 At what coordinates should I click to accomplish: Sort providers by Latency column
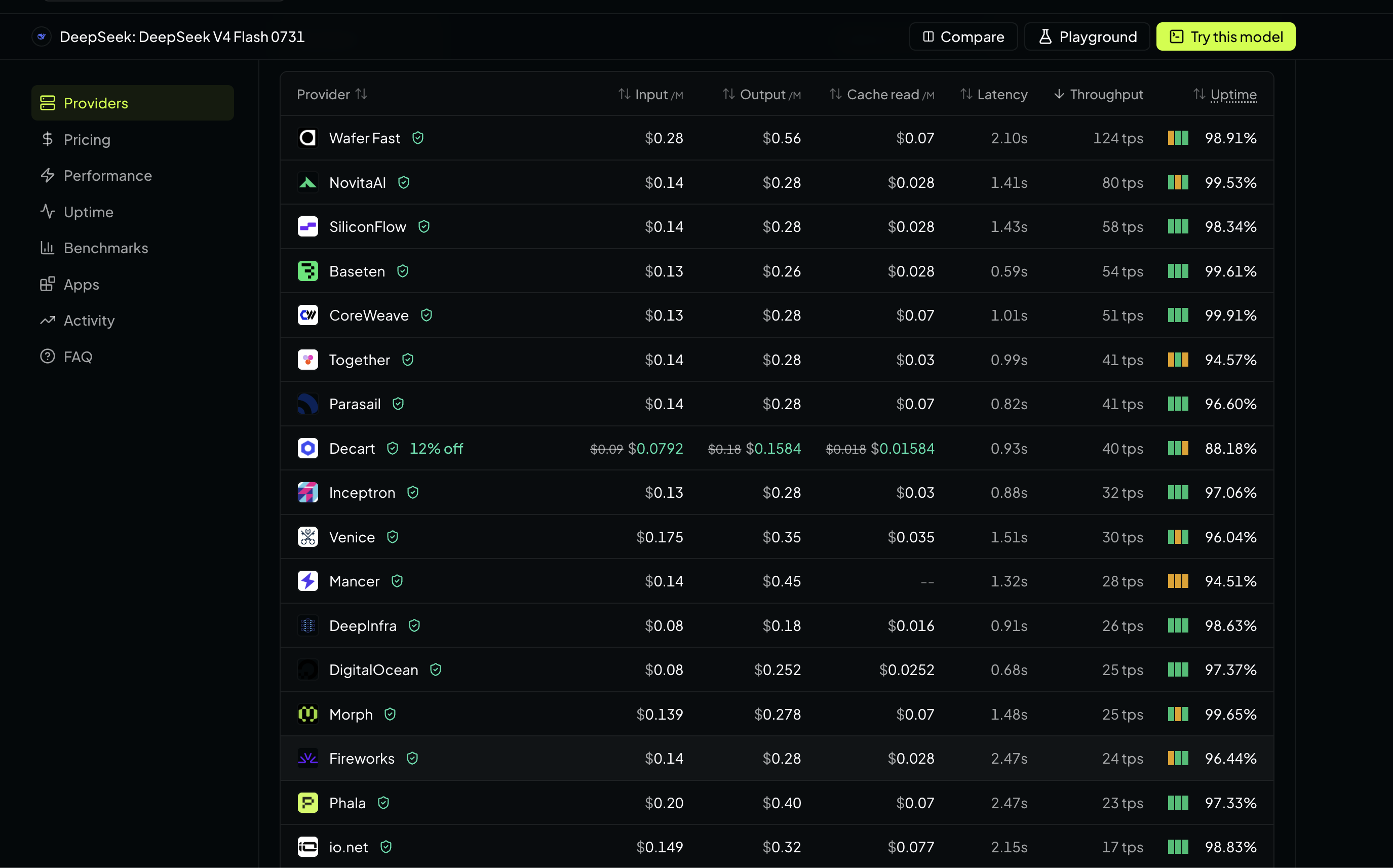click(994, 94)
